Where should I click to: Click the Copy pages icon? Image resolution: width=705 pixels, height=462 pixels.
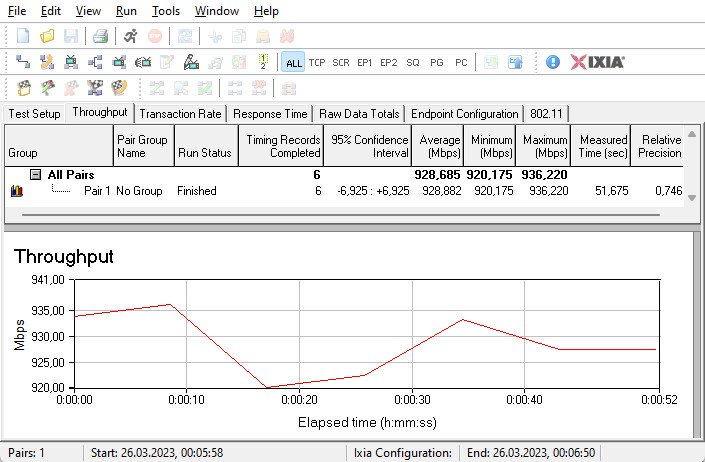(239, 36)
